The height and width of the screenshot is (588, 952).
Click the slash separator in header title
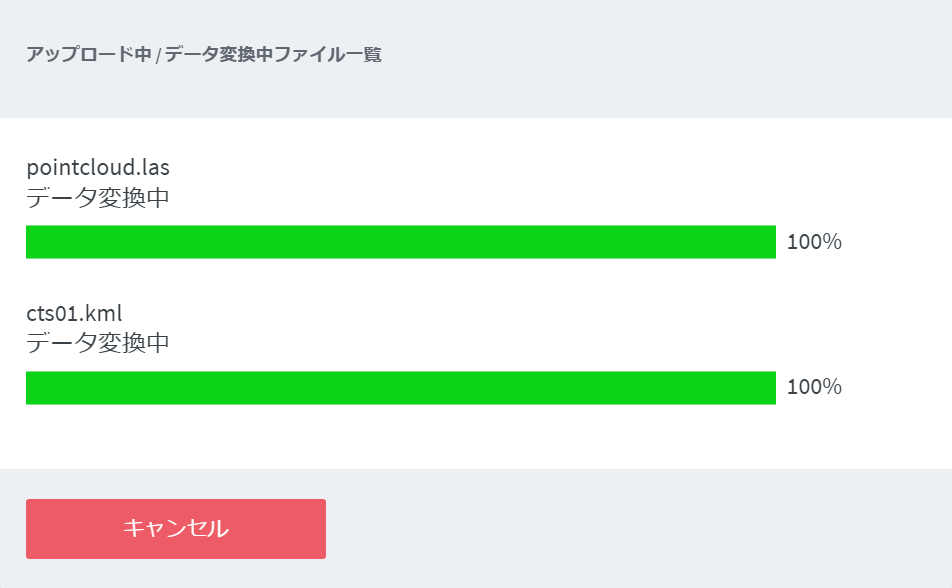pyautogui.click(x=158, y=55)
